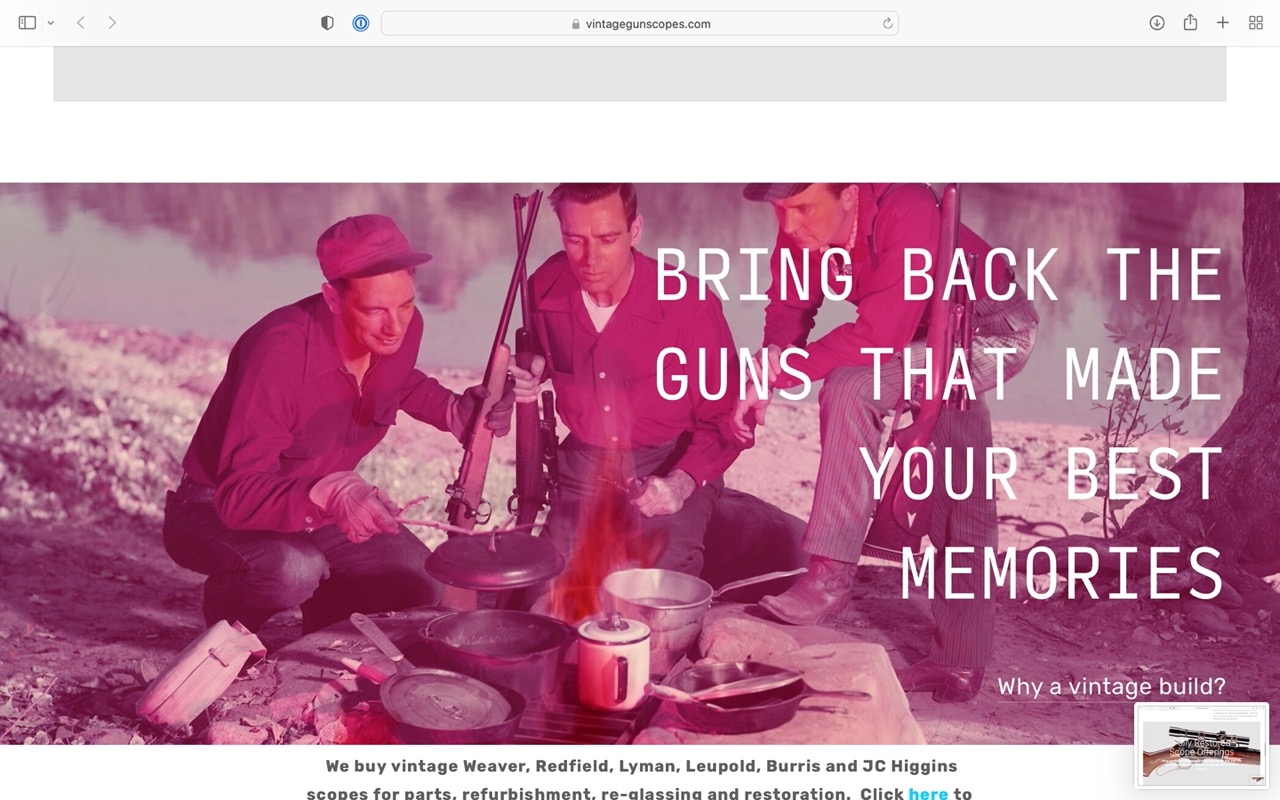Reload the page with the refresh icon
Screen dimensions: 1280x800
[x=887, y=23]
